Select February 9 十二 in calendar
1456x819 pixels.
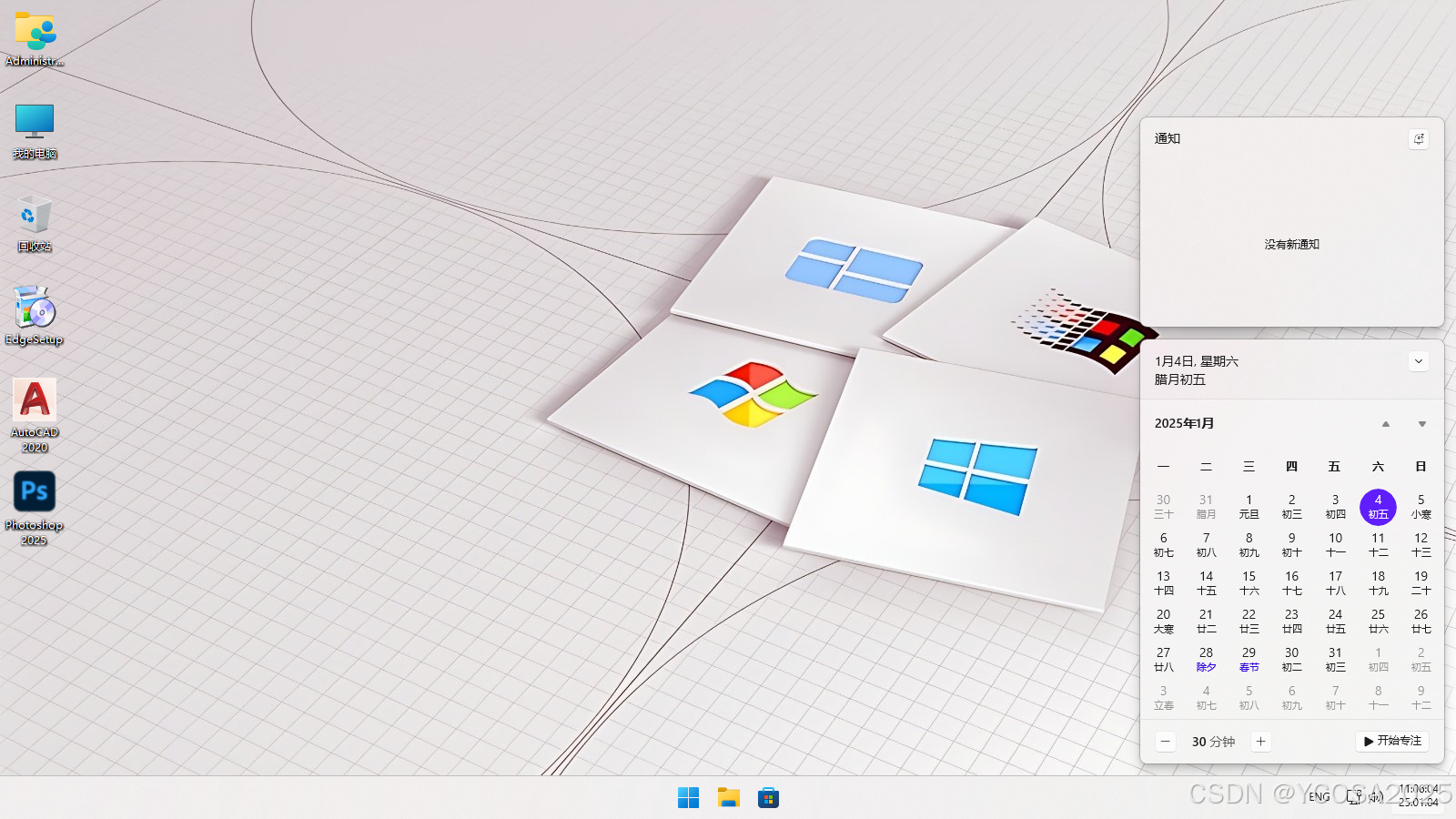pos(1421,698)
